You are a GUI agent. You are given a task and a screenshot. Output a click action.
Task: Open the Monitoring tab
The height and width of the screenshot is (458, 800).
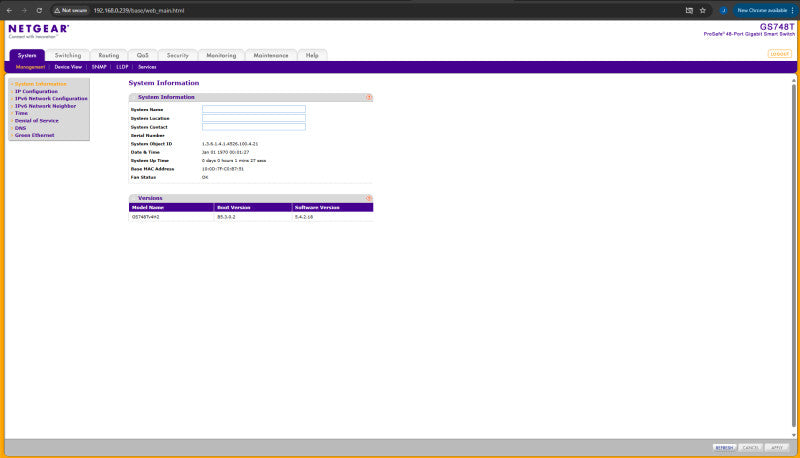221,55
